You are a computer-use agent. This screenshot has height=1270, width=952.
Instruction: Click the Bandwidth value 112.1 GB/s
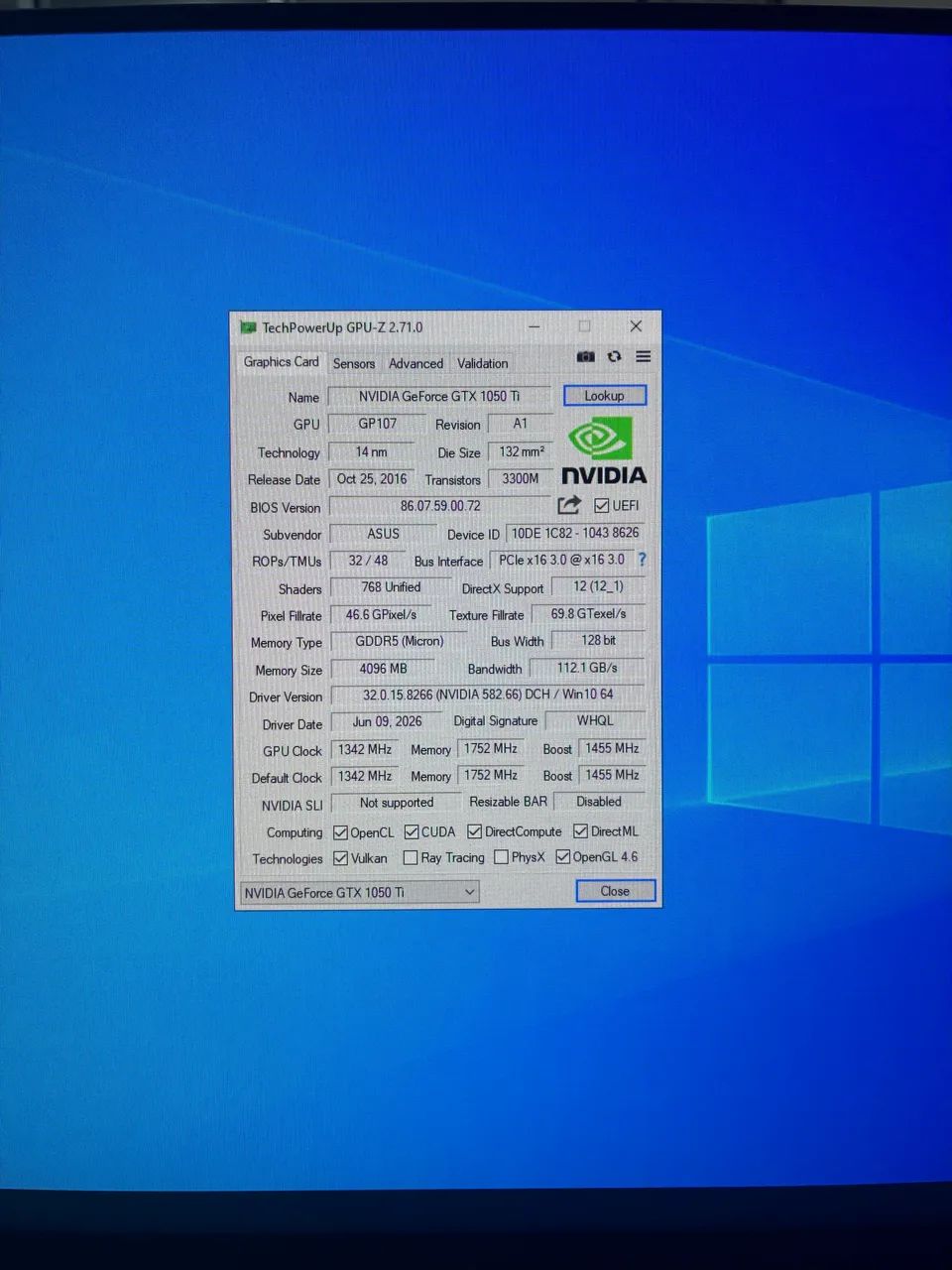(587, 668)
